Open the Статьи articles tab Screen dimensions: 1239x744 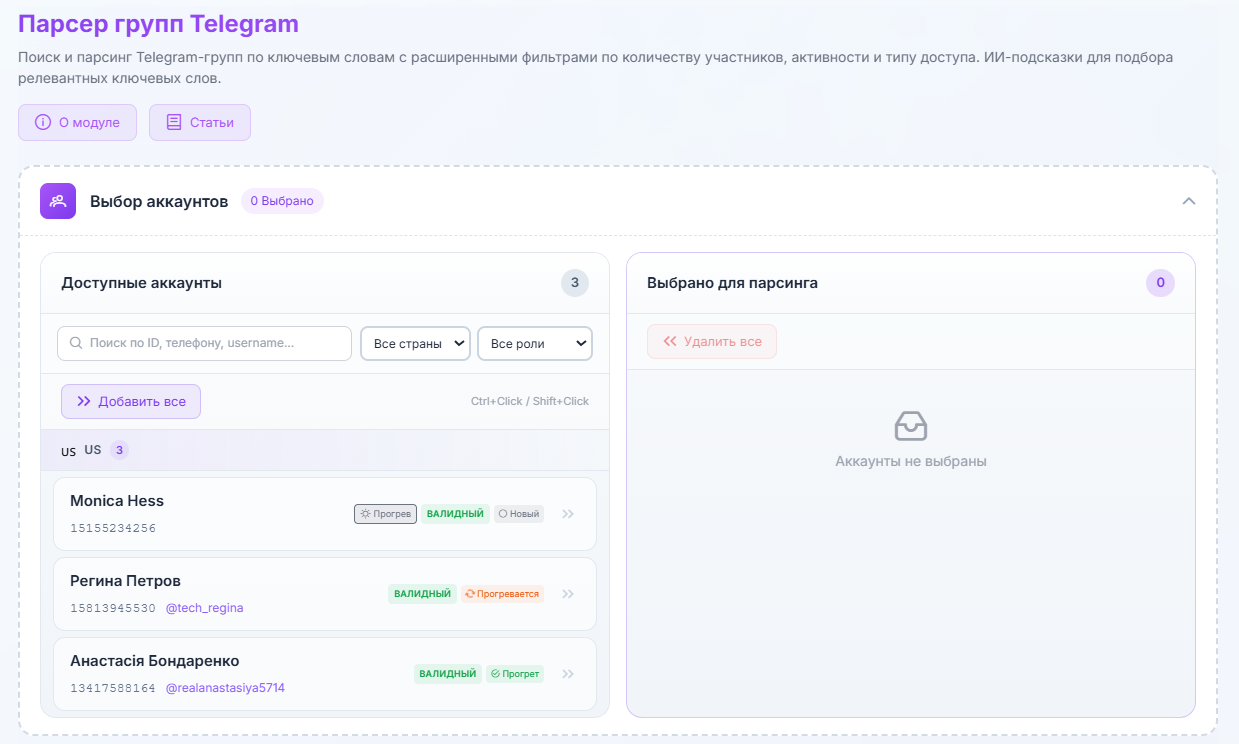click(x=200, y=123)
